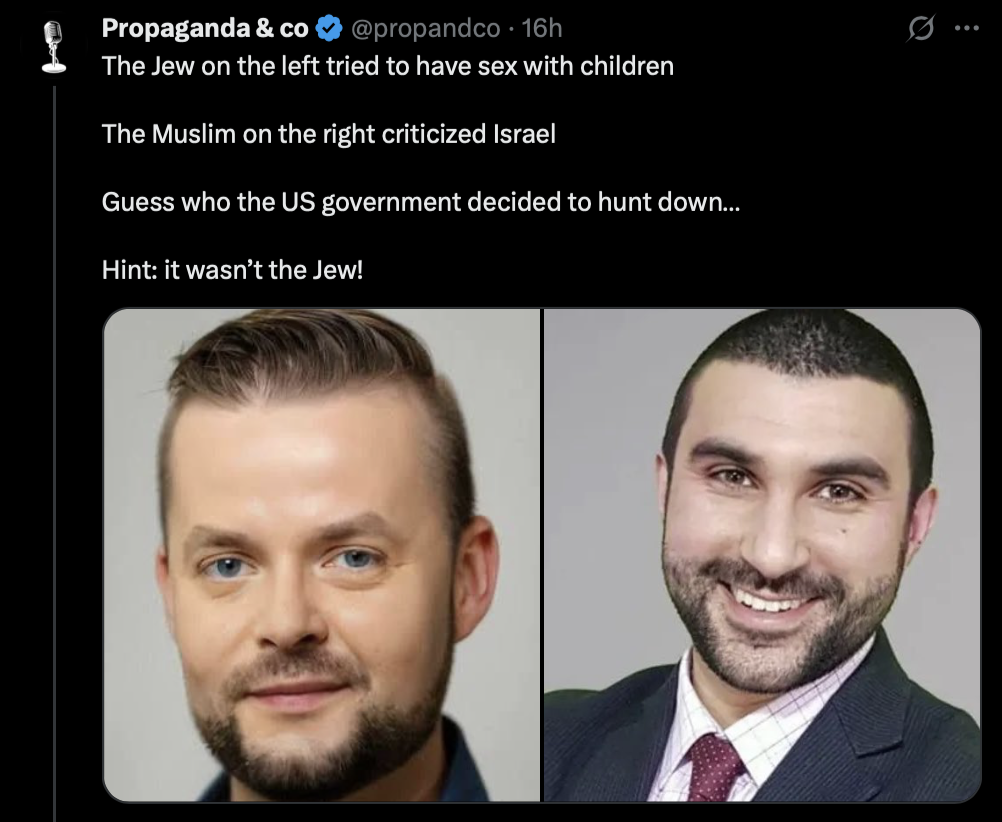Open the post via the 16h timestamp
Viewport: 1002px width, 822px height.
pos(542,28)
